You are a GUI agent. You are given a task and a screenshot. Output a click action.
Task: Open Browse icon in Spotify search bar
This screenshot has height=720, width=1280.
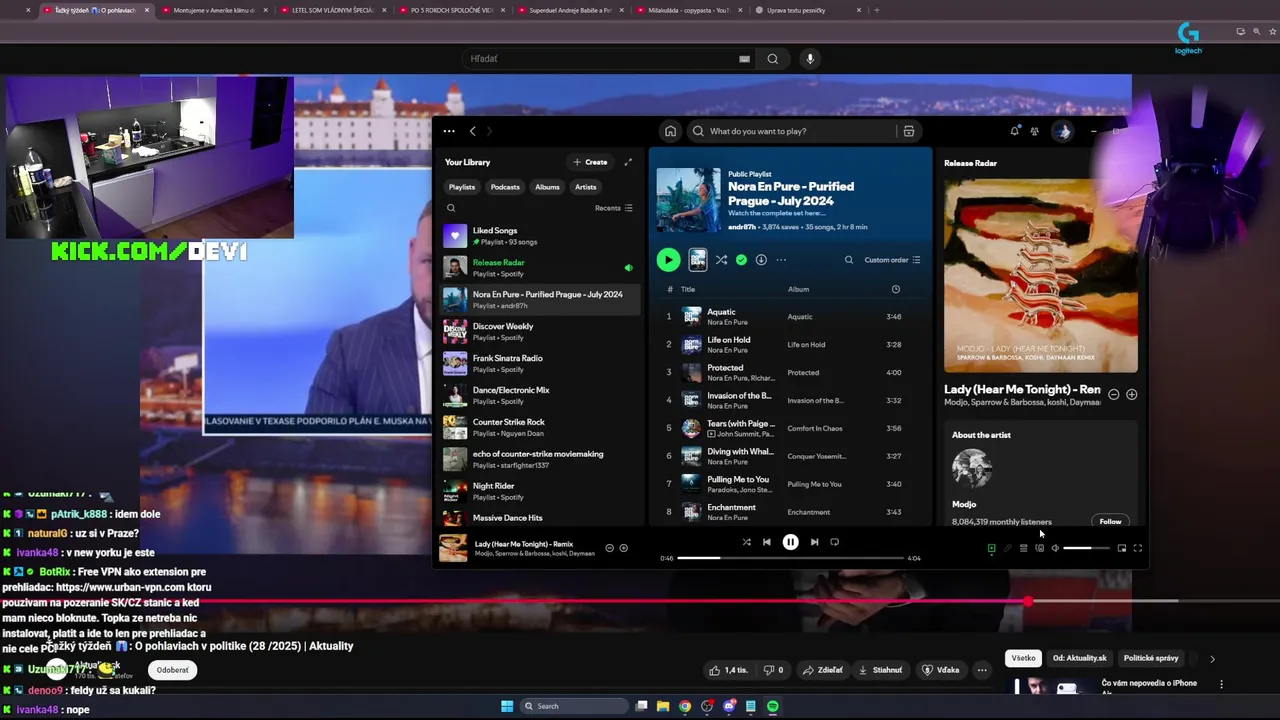coord(908,131)
